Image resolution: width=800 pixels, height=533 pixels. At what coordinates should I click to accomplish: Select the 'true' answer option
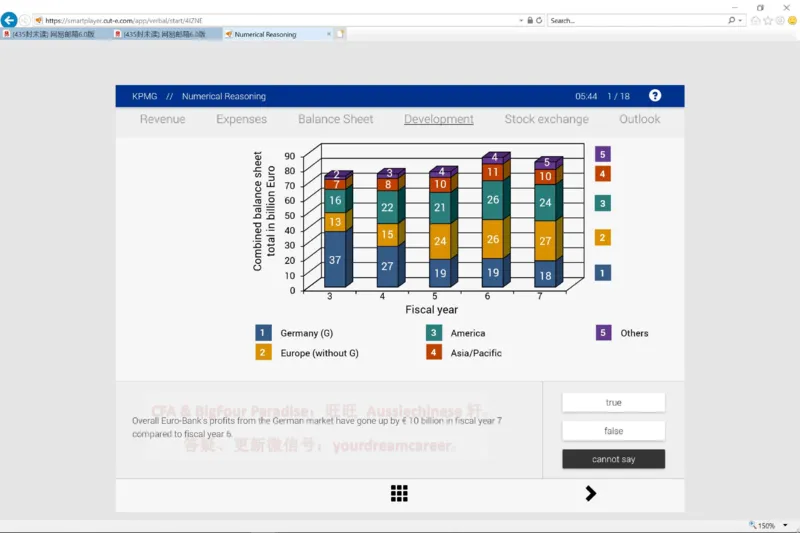613,402
